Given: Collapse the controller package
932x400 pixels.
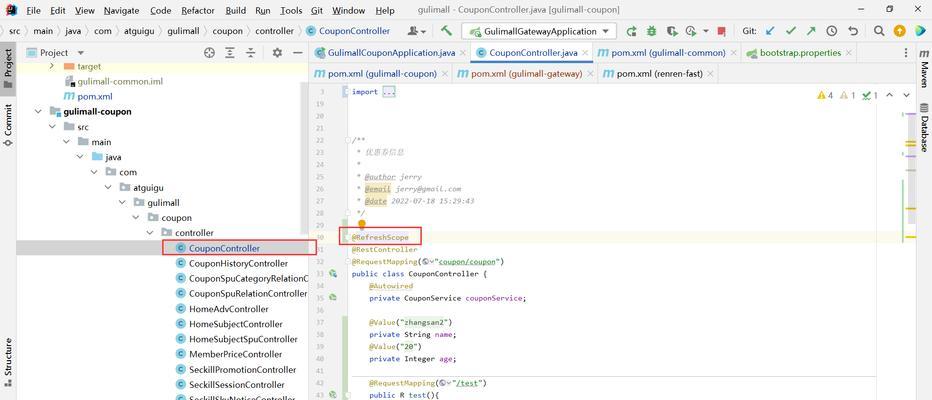Looking at the screenshot, I should tap(150, 232).
